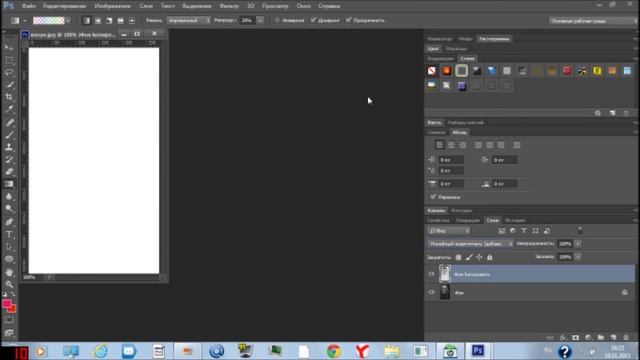Open layer fill dropdown arrow

click(x=578, y=257)
